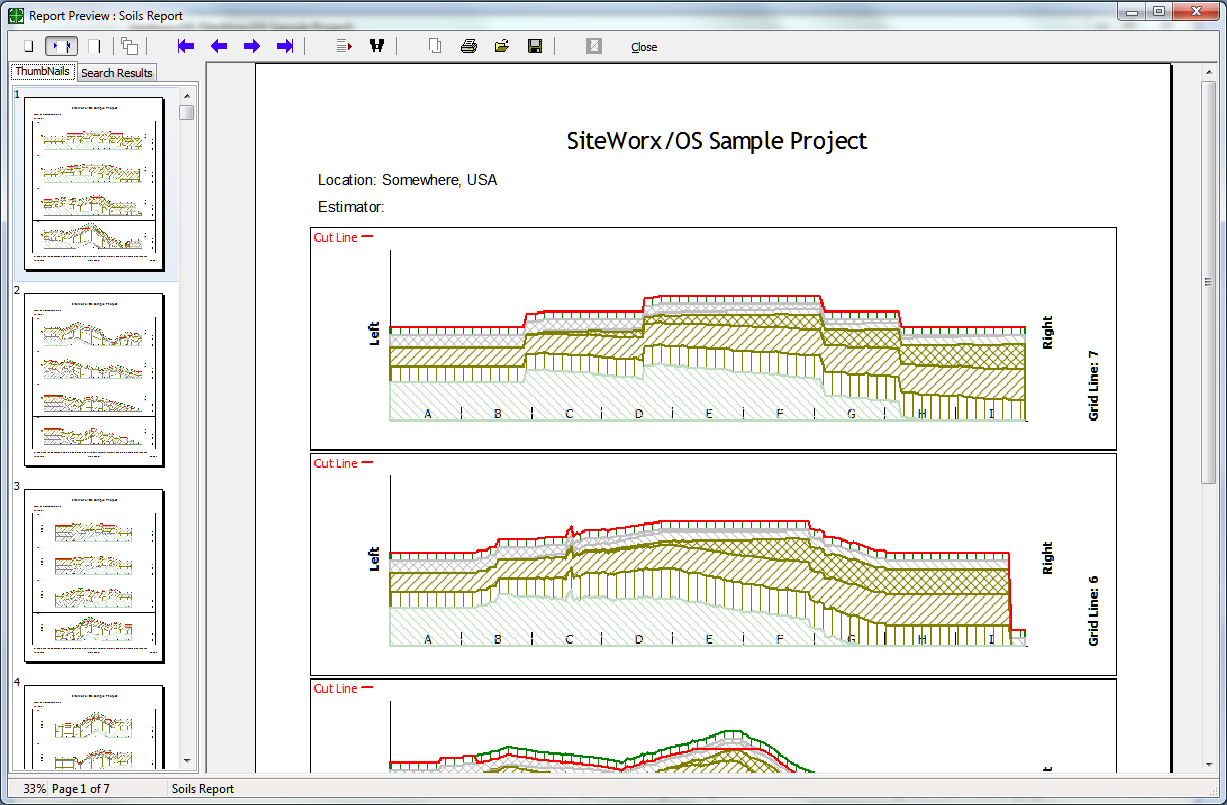The height and width of the screenshot is (805, 1227).
Task: Close the report preview with Close button
Action: pos(644,47)
